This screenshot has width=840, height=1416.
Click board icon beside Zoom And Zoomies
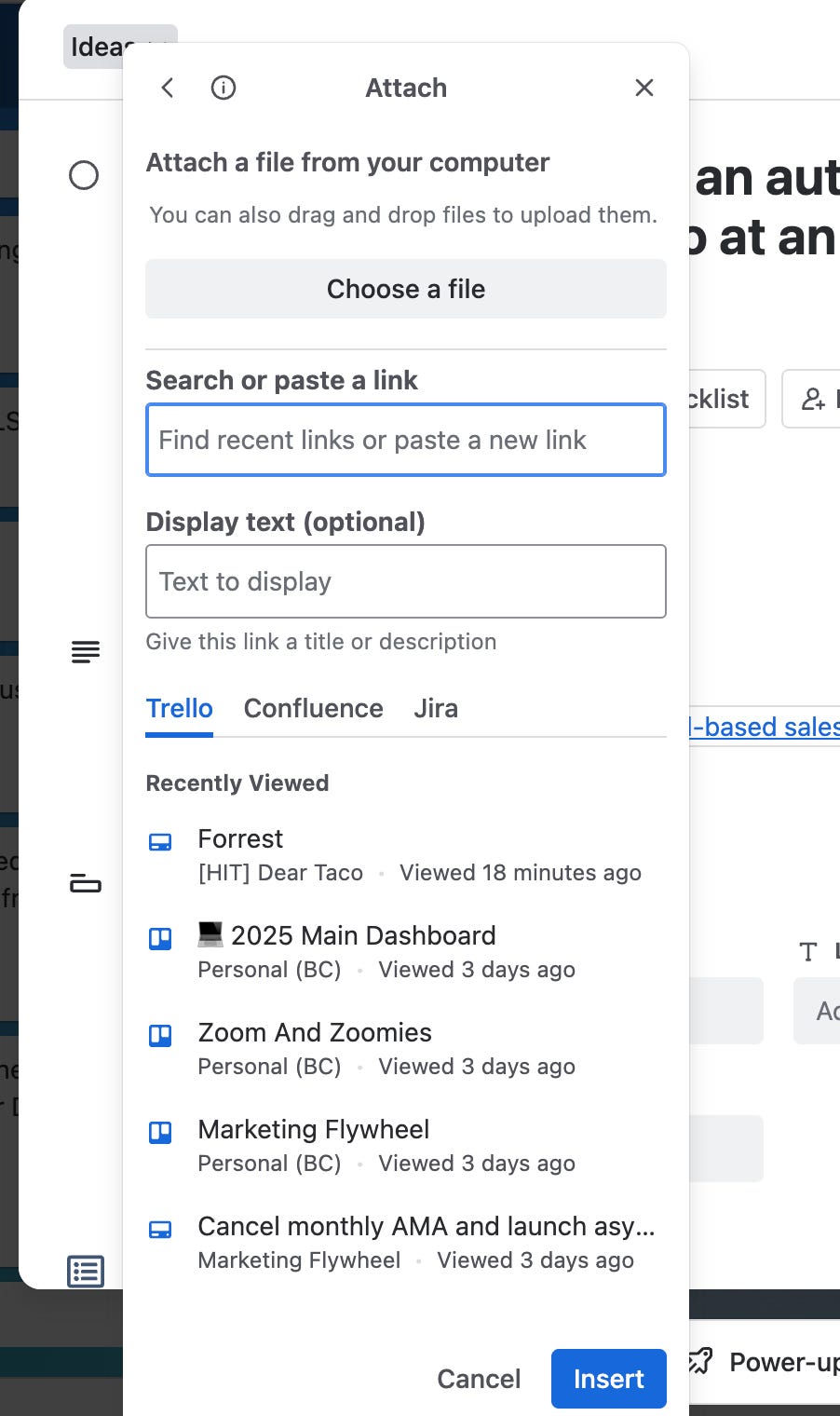click(160, 1035)
